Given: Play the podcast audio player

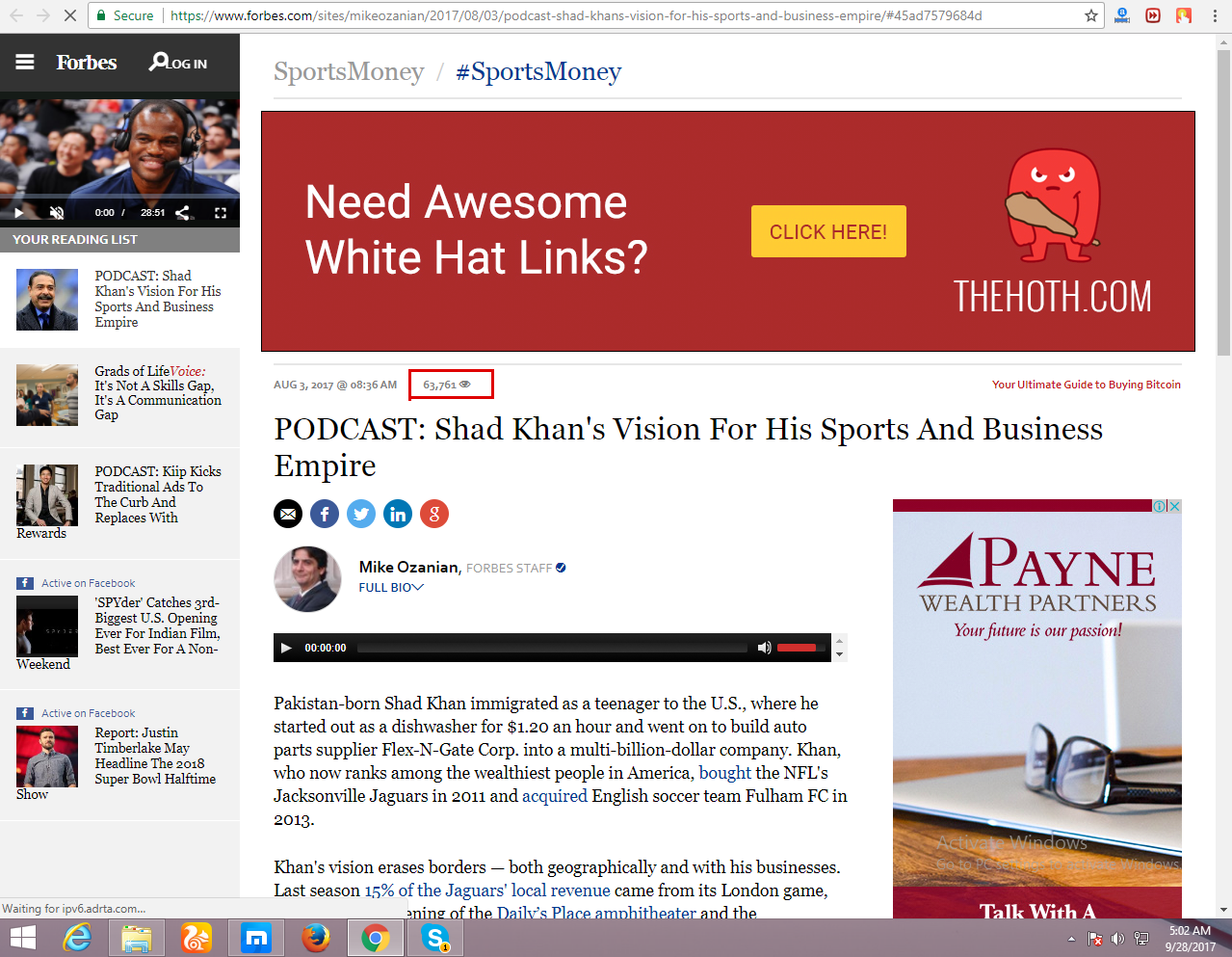Looking at the screenshot, I should [x=286, y=648].
